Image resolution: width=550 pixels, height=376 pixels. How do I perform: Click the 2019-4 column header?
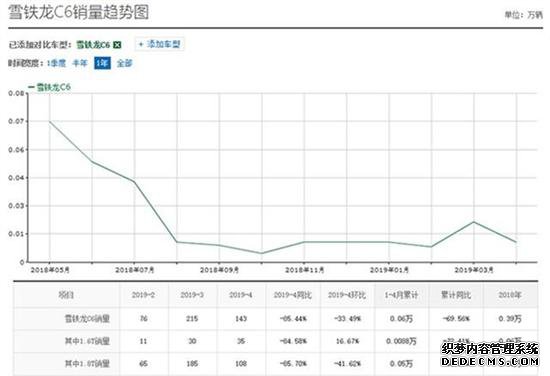tap(241, 295)
